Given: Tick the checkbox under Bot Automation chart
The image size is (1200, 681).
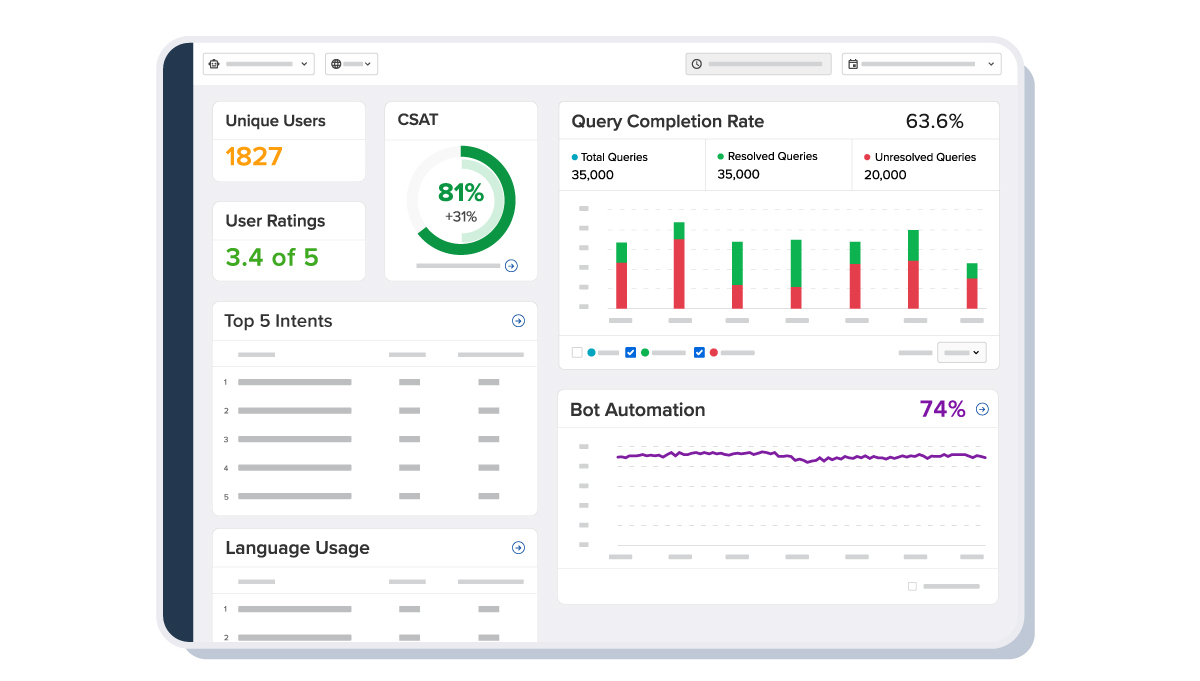Looking at the screenshot, I should (912, 586).
